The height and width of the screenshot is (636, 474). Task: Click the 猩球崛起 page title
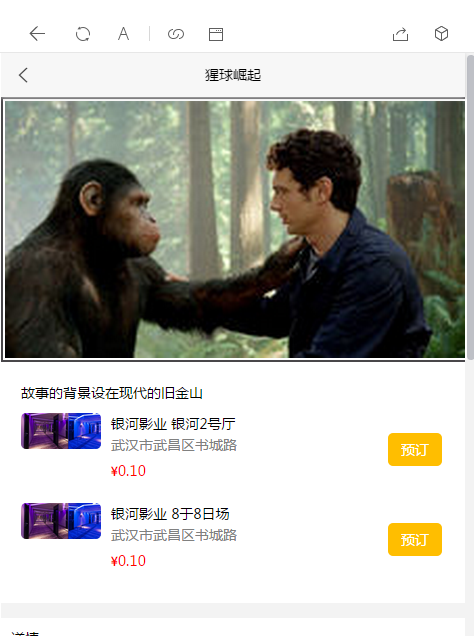tap(233, 75)
